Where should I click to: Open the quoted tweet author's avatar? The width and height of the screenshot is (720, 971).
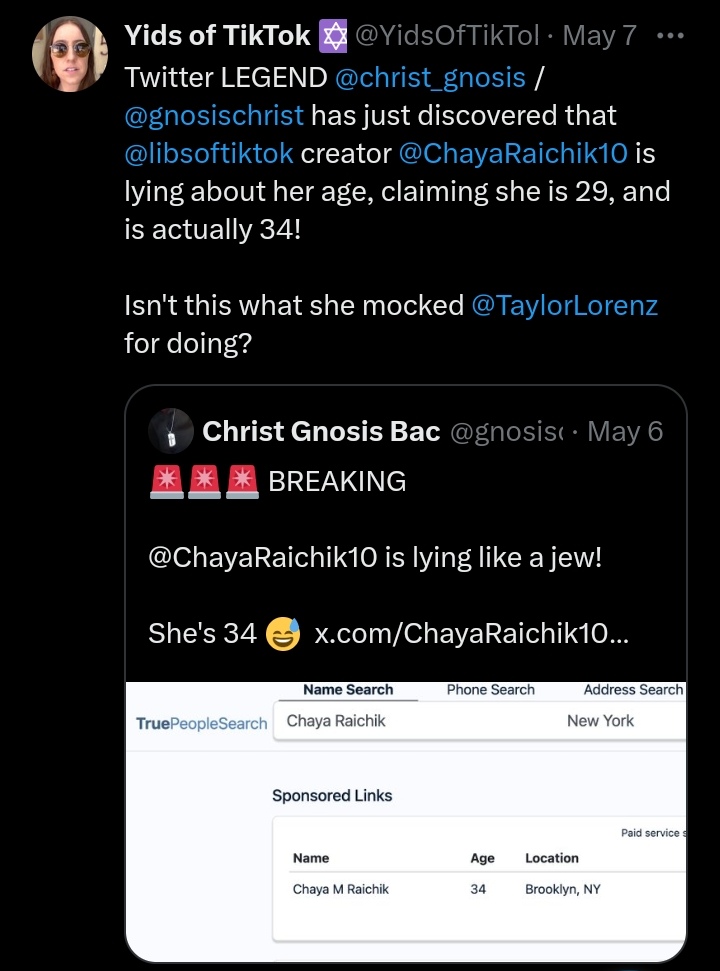[171, 431]
